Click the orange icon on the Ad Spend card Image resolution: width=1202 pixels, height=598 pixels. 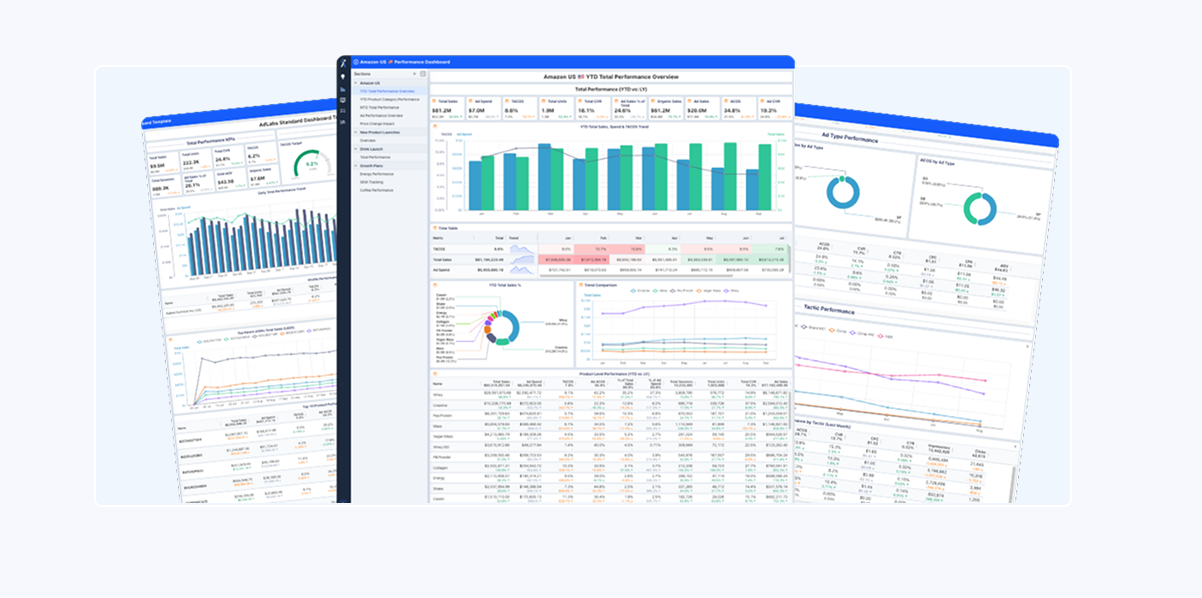(470, 101)
